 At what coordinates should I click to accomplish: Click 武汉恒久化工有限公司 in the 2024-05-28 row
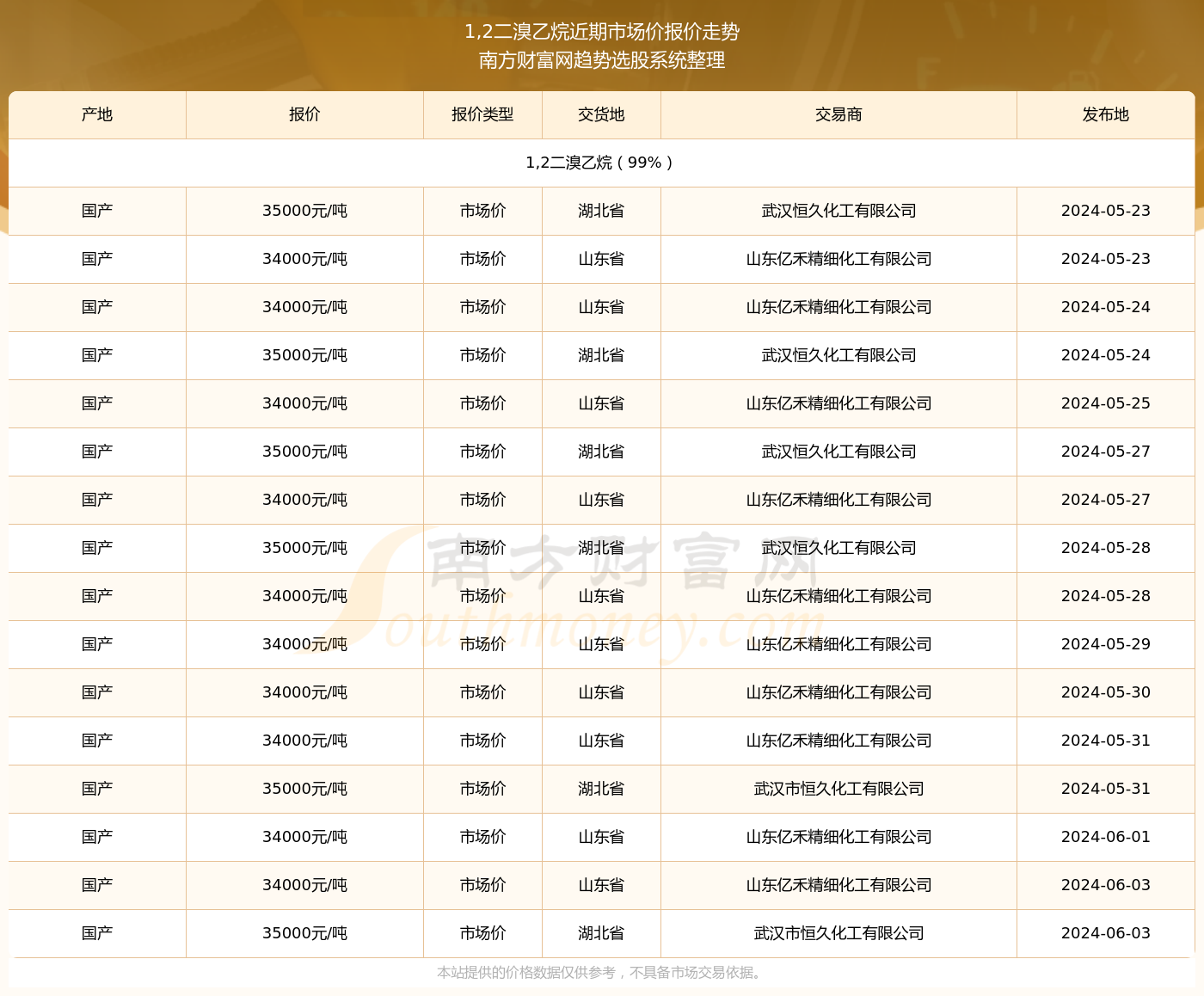pos(838,548)
